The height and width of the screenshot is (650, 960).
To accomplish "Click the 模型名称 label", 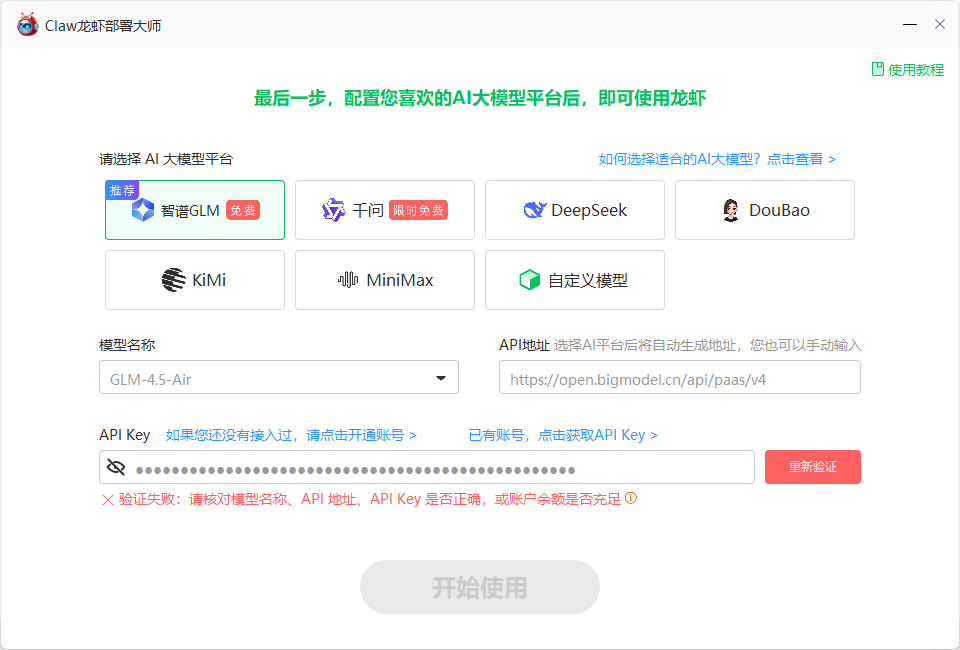I will tap(127, 345).
